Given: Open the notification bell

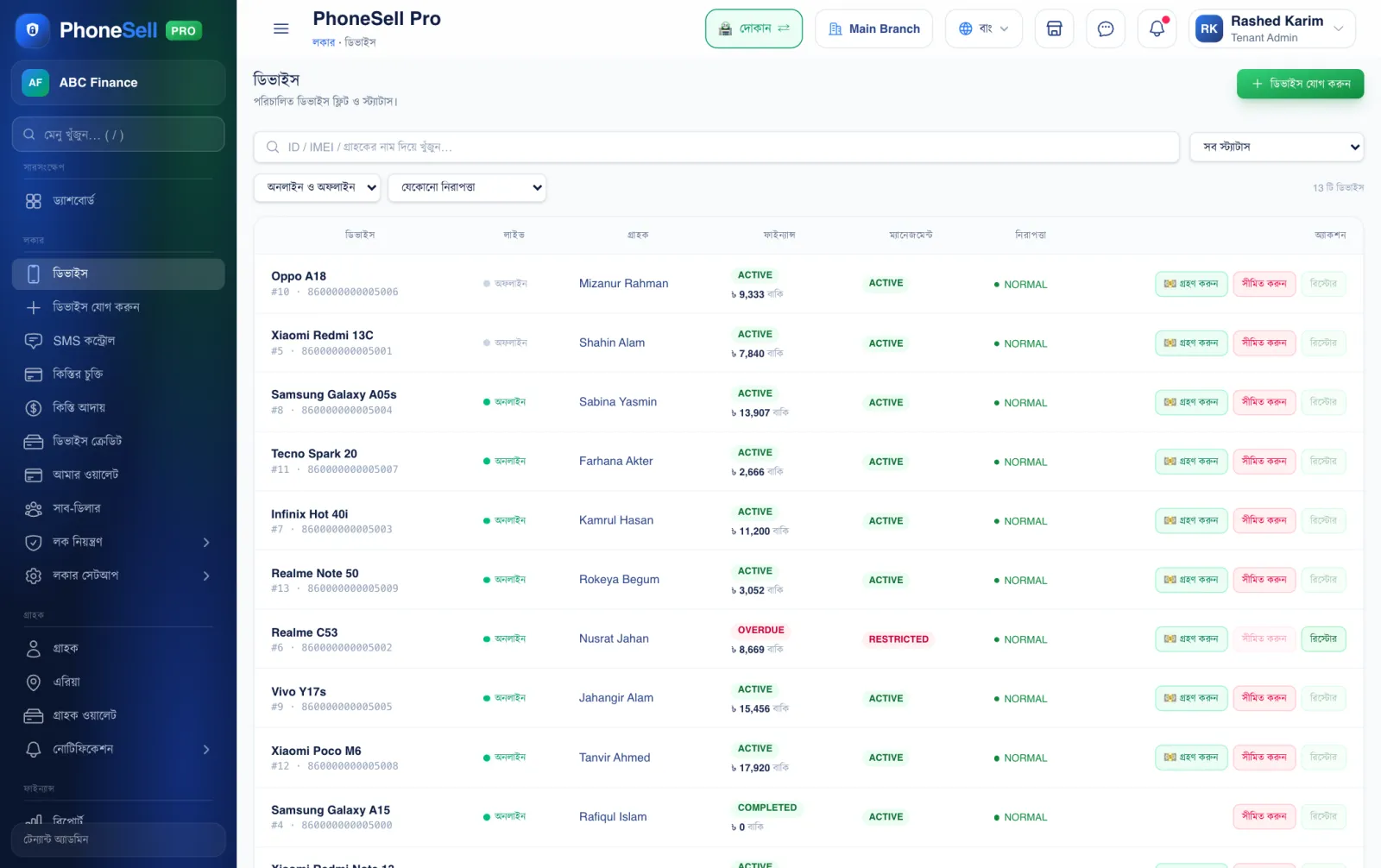Looking at the screenshot, I should point(1157,28).
